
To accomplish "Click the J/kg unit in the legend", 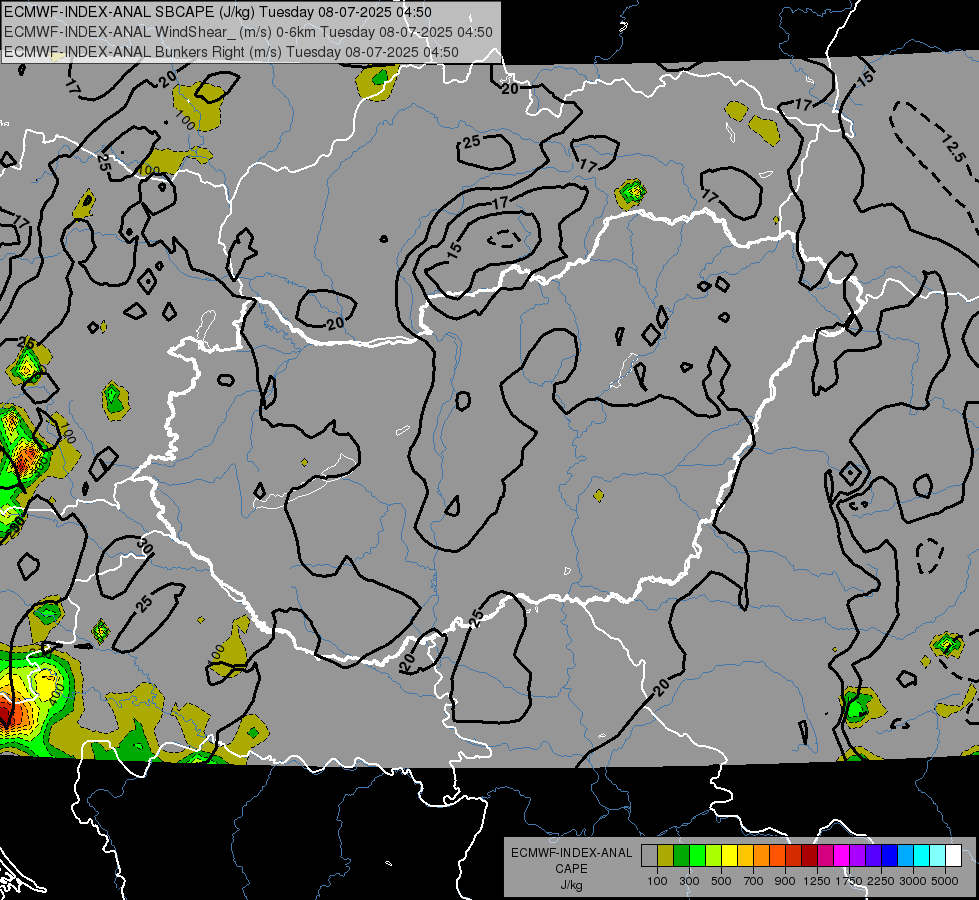I will [x=571, y=885].
